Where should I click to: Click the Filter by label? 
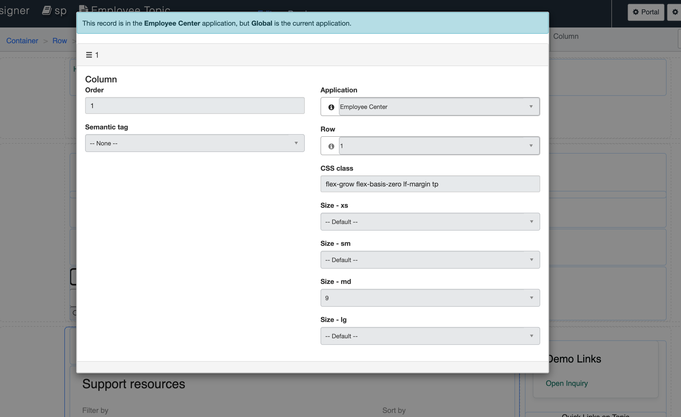[95, 410]
